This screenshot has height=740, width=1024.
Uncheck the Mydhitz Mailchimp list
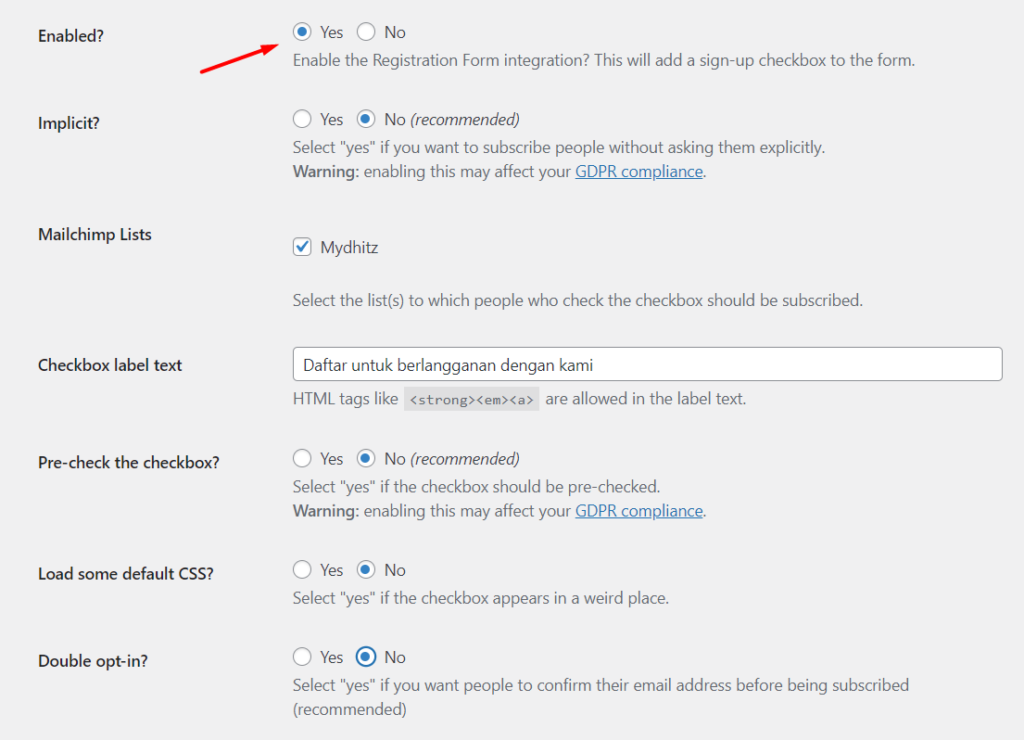(302, 246)
